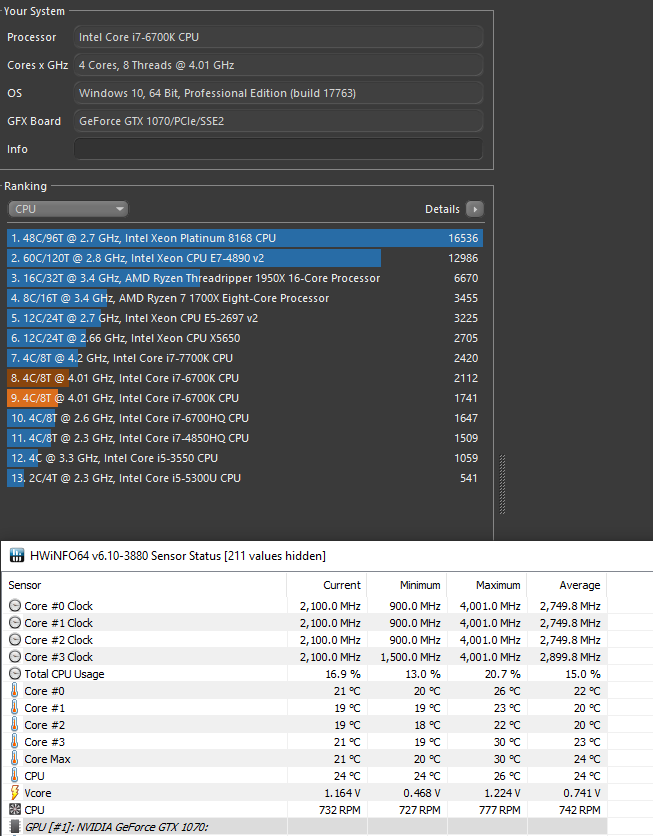Click HWiNFO64 window title icon
Viewport: 653px width, 836px height.
point(17,556)
